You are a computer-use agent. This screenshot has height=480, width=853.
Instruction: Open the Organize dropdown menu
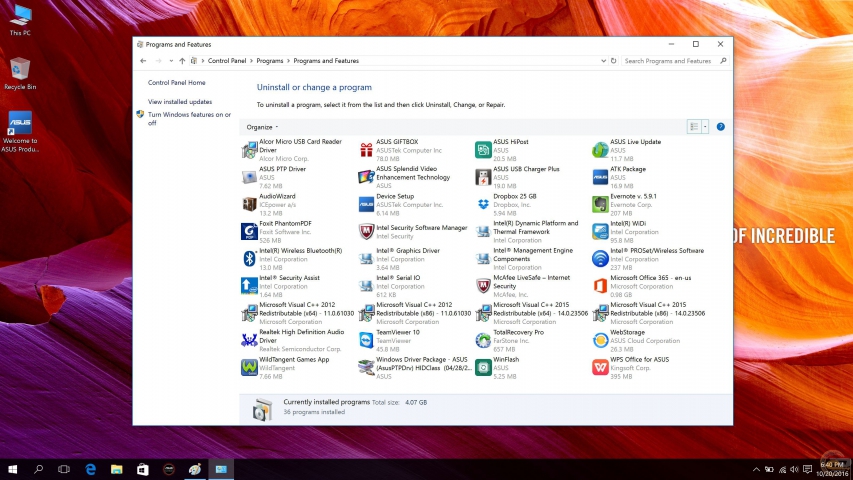pos(262,127)
